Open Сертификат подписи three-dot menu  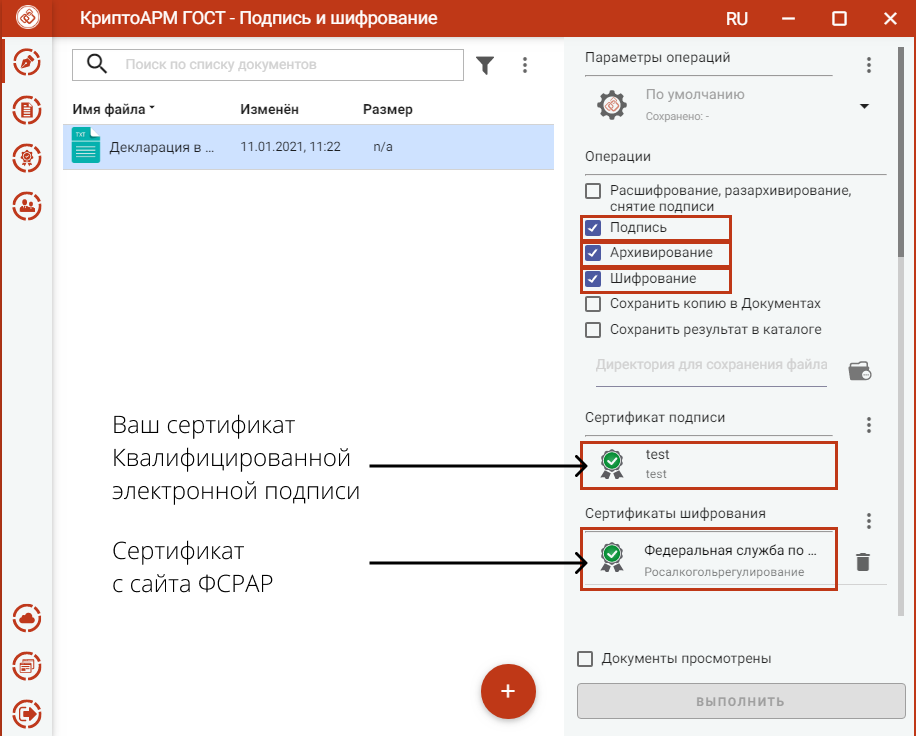tap(869, 425)
